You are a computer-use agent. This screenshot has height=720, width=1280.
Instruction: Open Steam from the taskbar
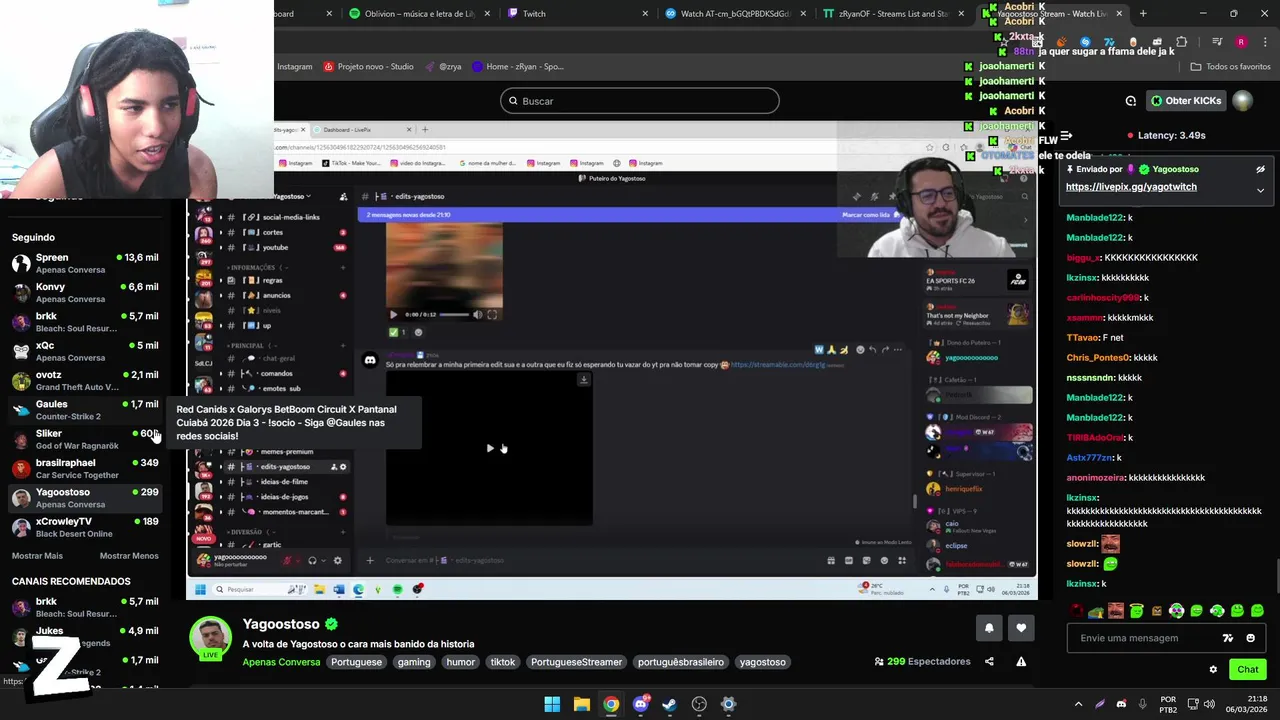click(670, 704)
